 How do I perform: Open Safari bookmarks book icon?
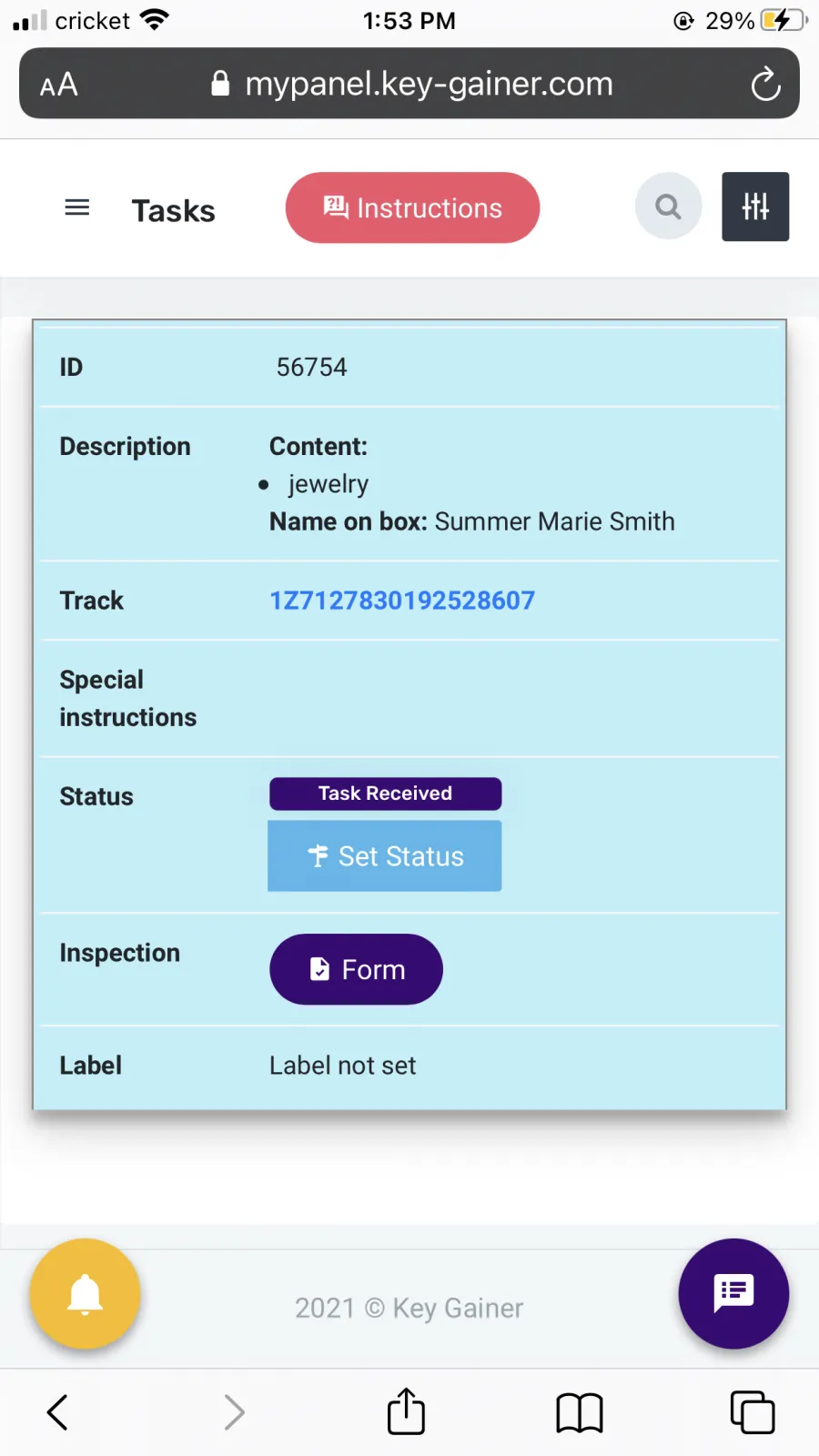point(580,1413)
